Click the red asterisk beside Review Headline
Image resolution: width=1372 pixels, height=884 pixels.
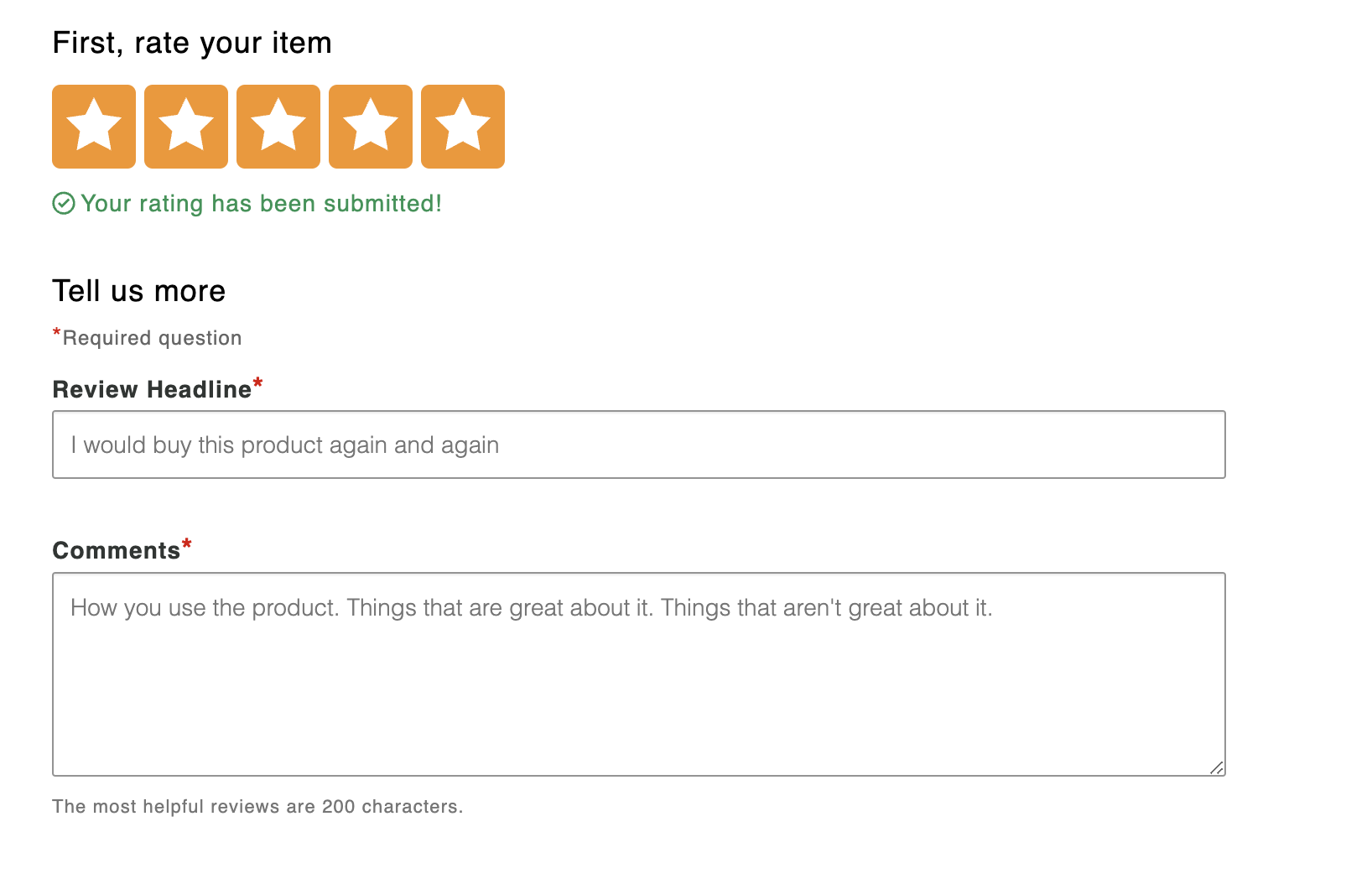[258, 383]
